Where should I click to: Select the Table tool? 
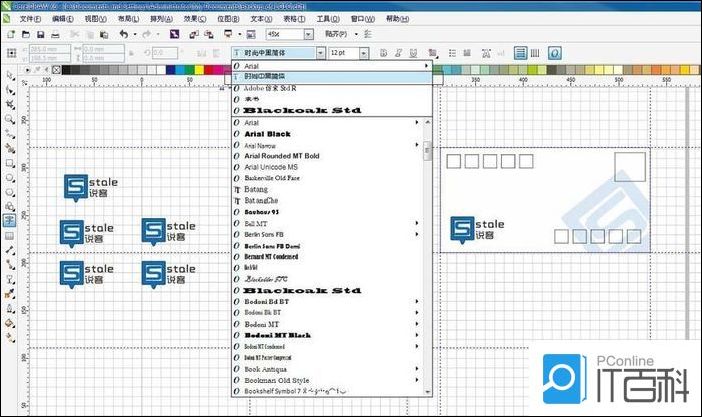(10, 236)
